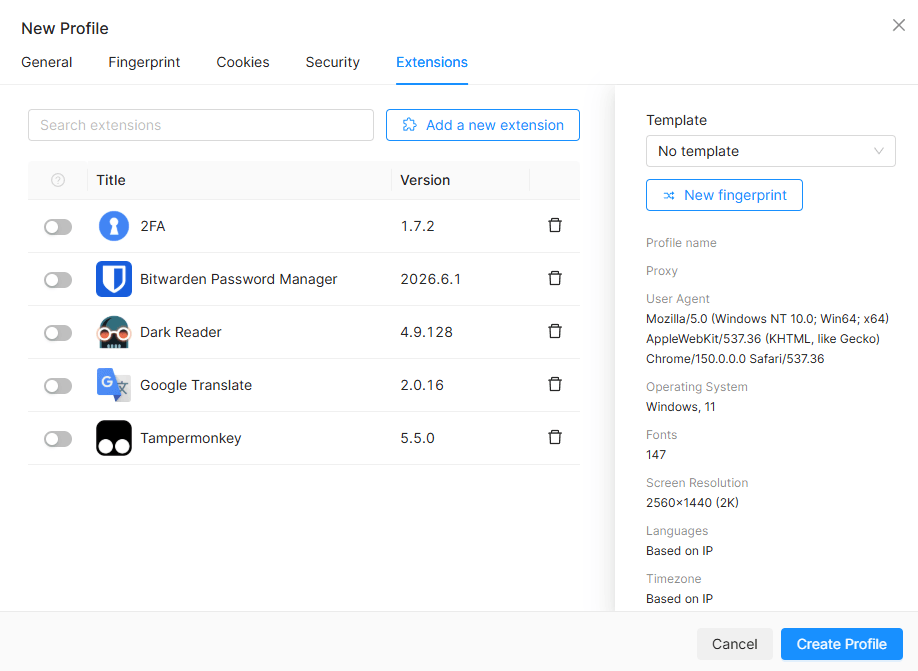Click the Tampermonkey extension name
Viewport: 918px width, 671px height.
tap(191, 438)
